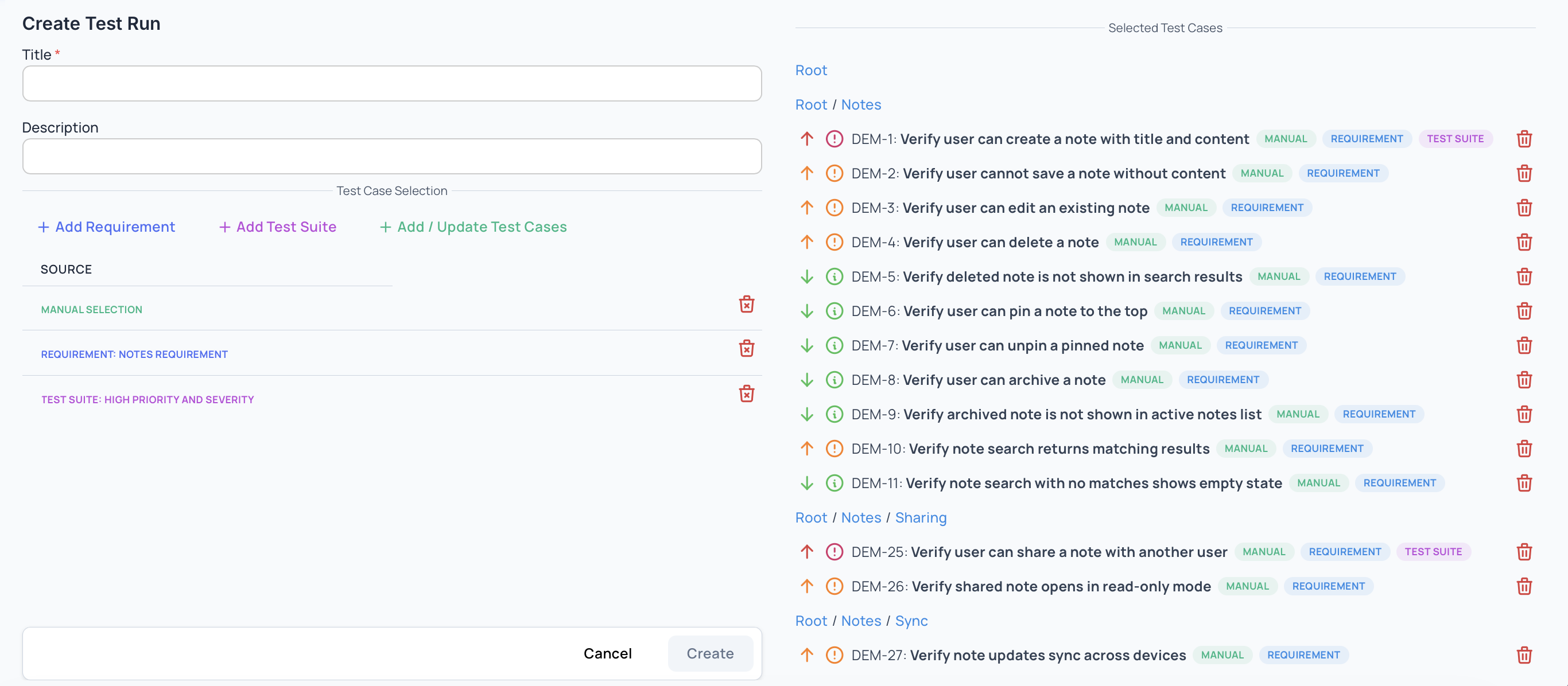
Task: Click the up arrow beside DEM-25
Action: (806, 552)
